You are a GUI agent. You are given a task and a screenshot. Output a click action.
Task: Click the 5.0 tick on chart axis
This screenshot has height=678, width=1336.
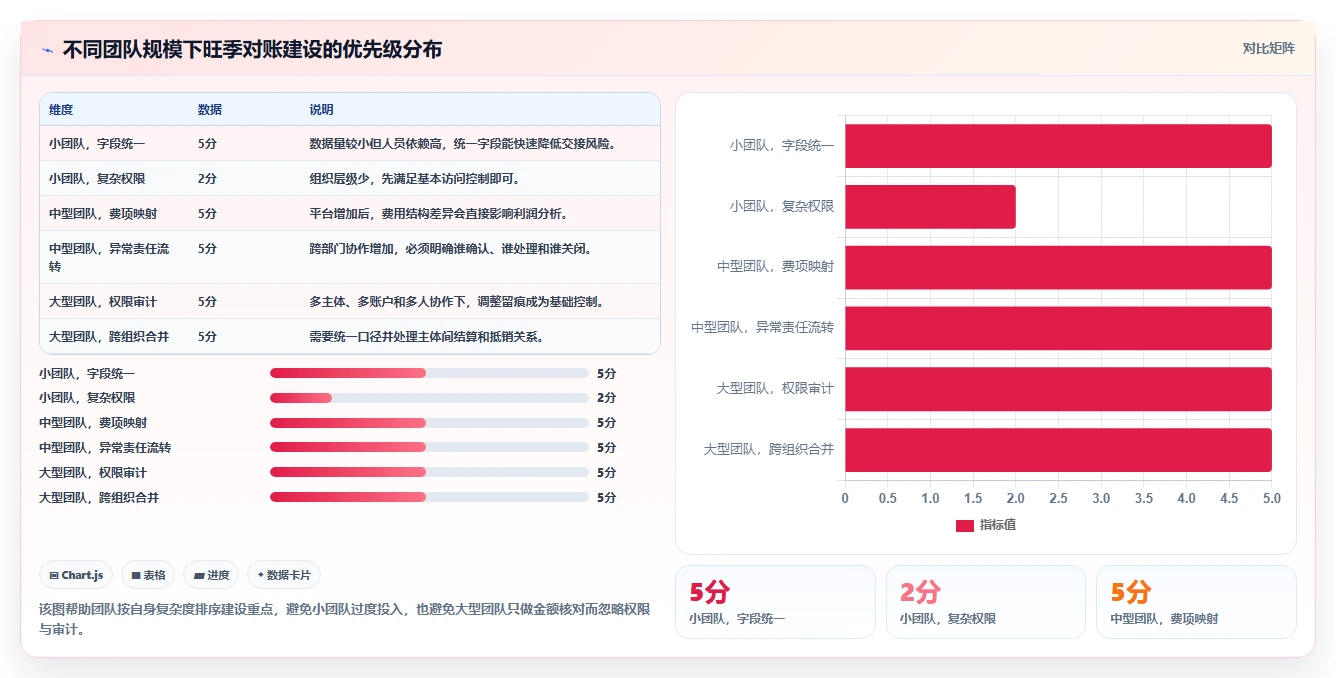(x=1271, y=498)
